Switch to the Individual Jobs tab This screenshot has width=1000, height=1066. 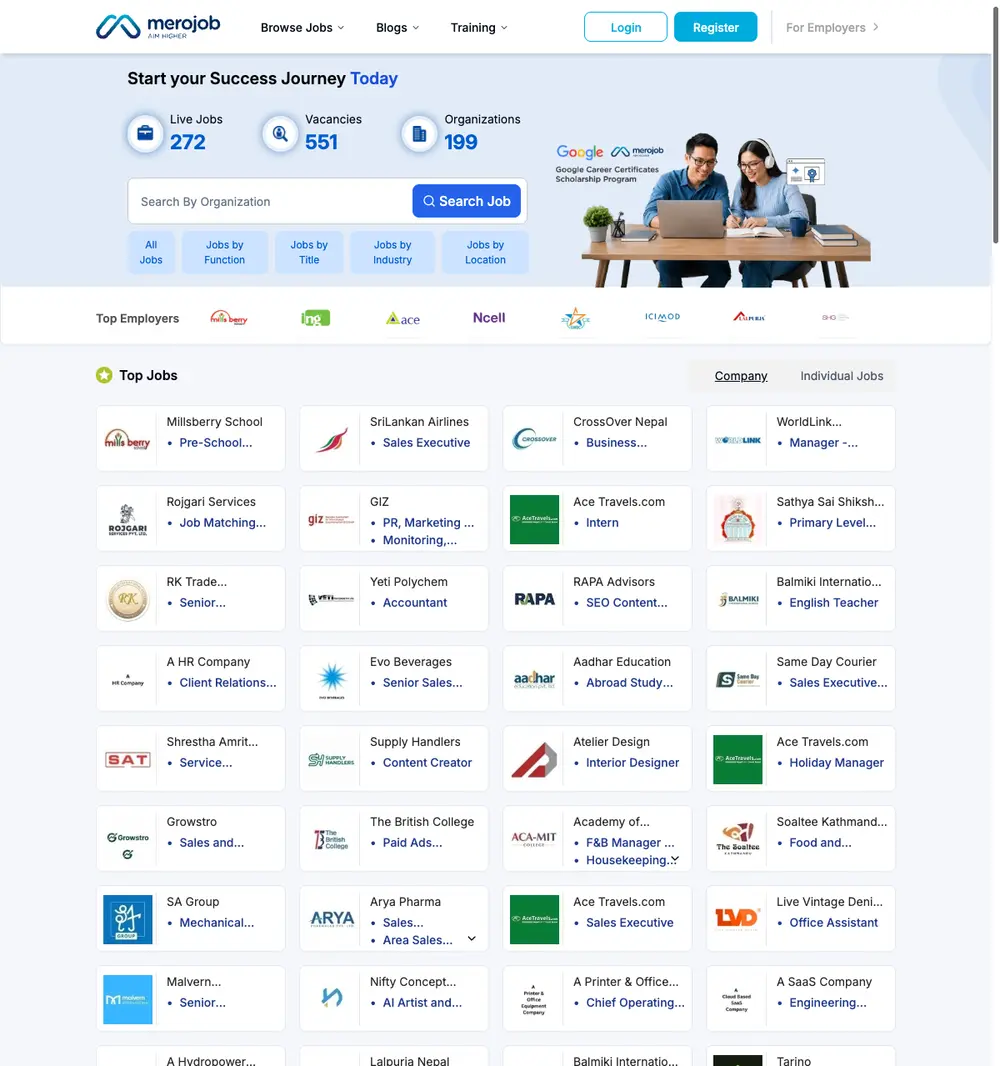(x=842, y=376)
